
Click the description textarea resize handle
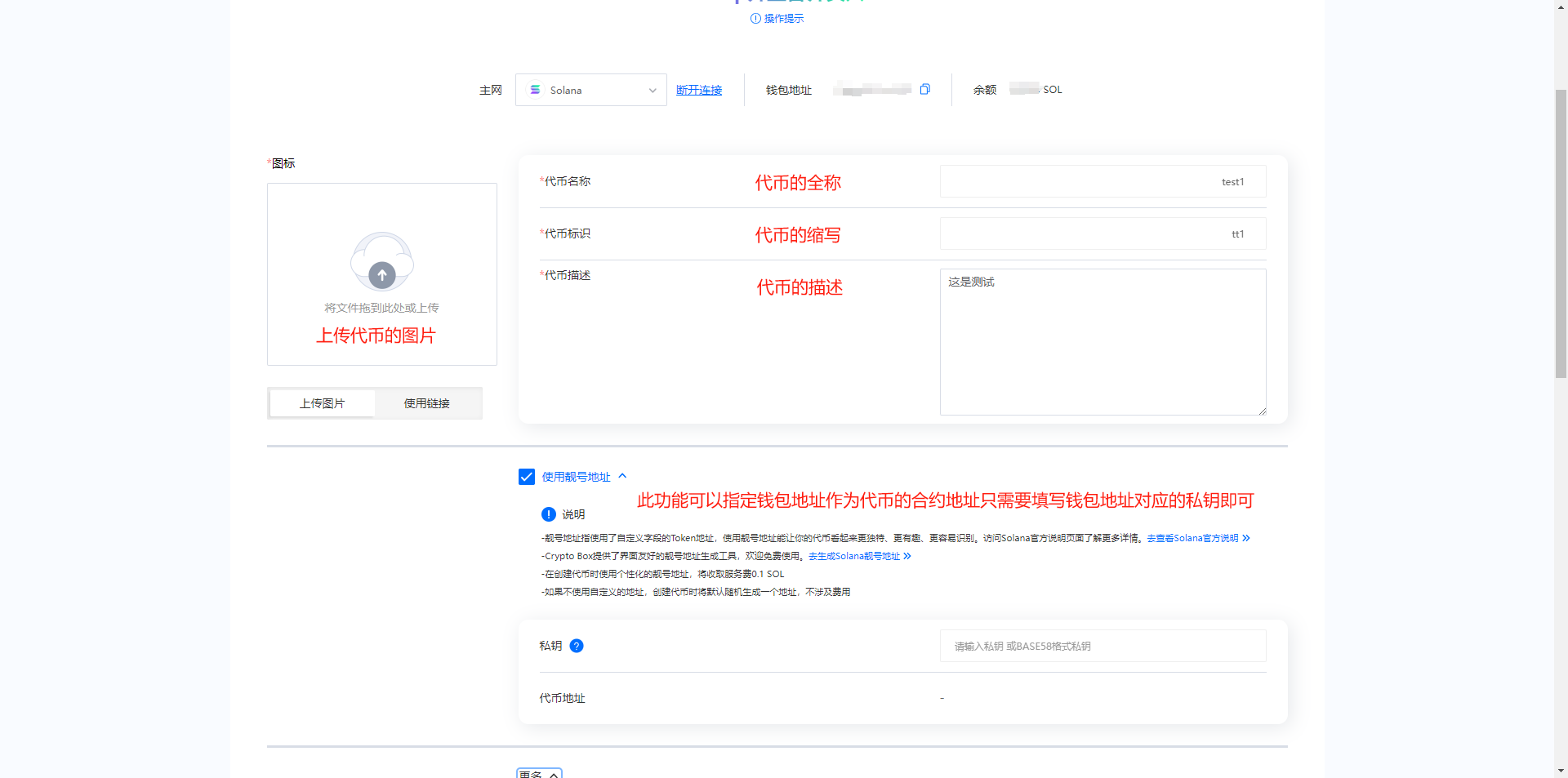(1262, 411)
